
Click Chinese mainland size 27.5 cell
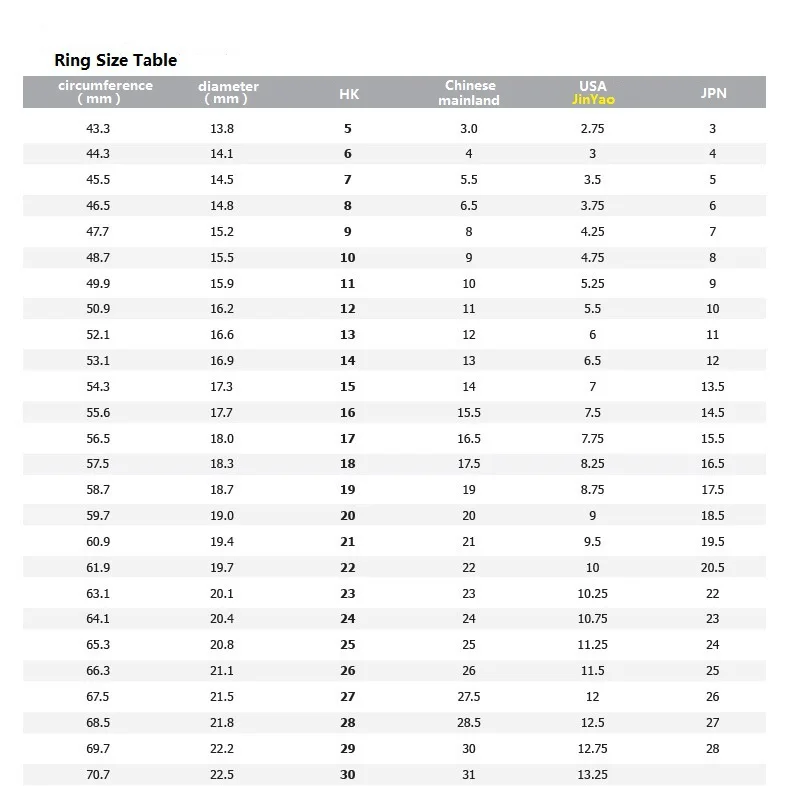469,696
